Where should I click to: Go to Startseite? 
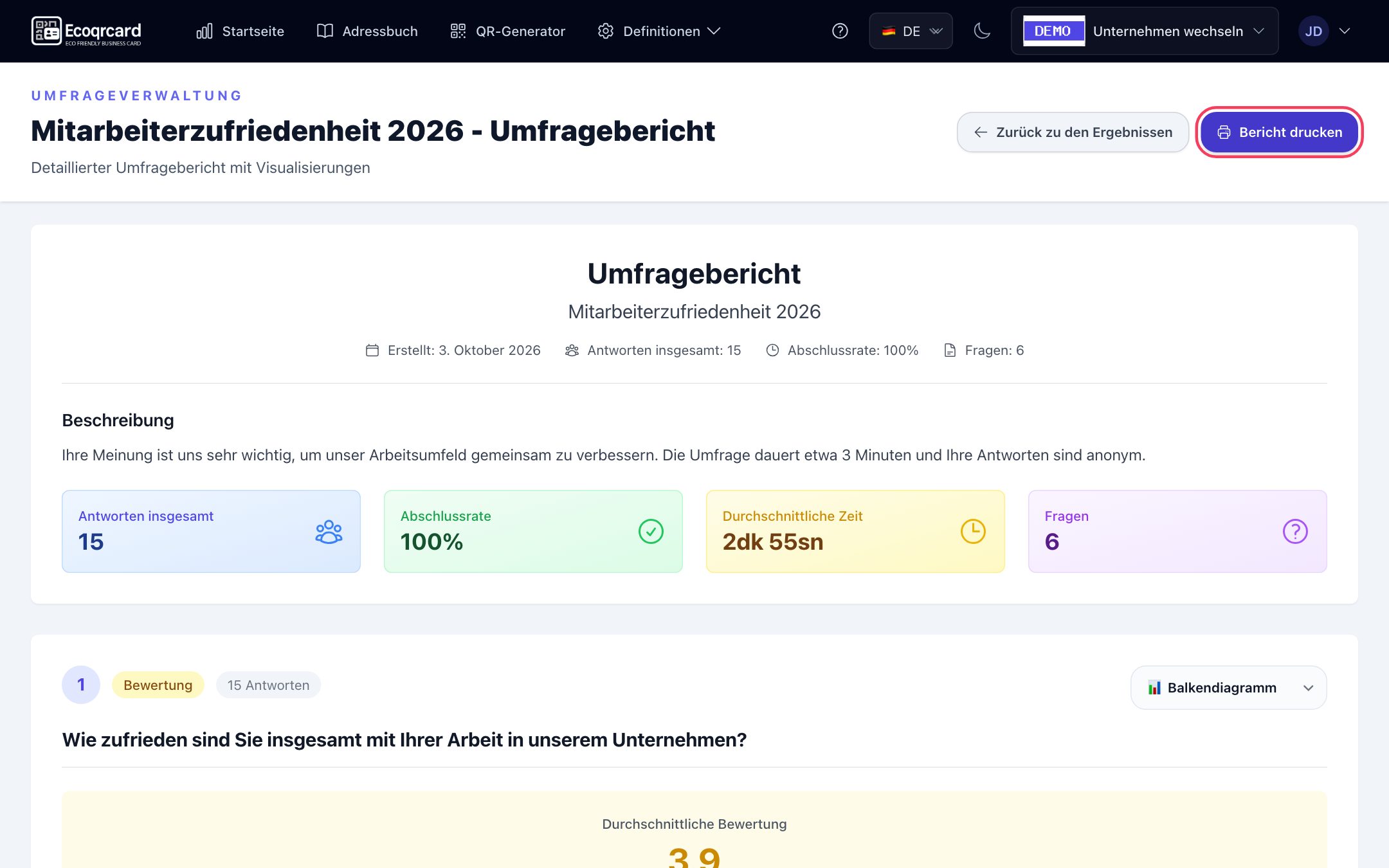pos(241,31)
